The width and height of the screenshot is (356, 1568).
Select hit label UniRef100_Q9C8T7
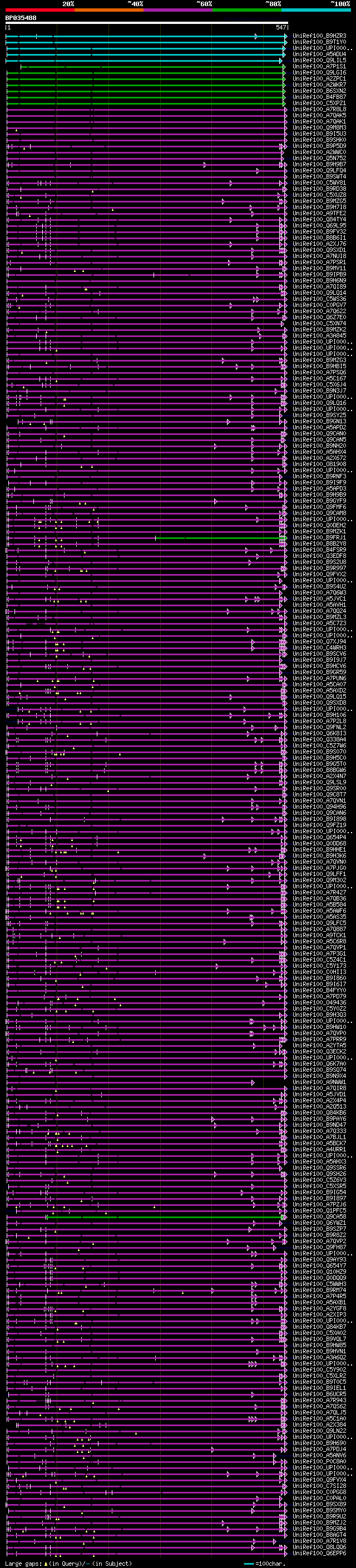319,794
